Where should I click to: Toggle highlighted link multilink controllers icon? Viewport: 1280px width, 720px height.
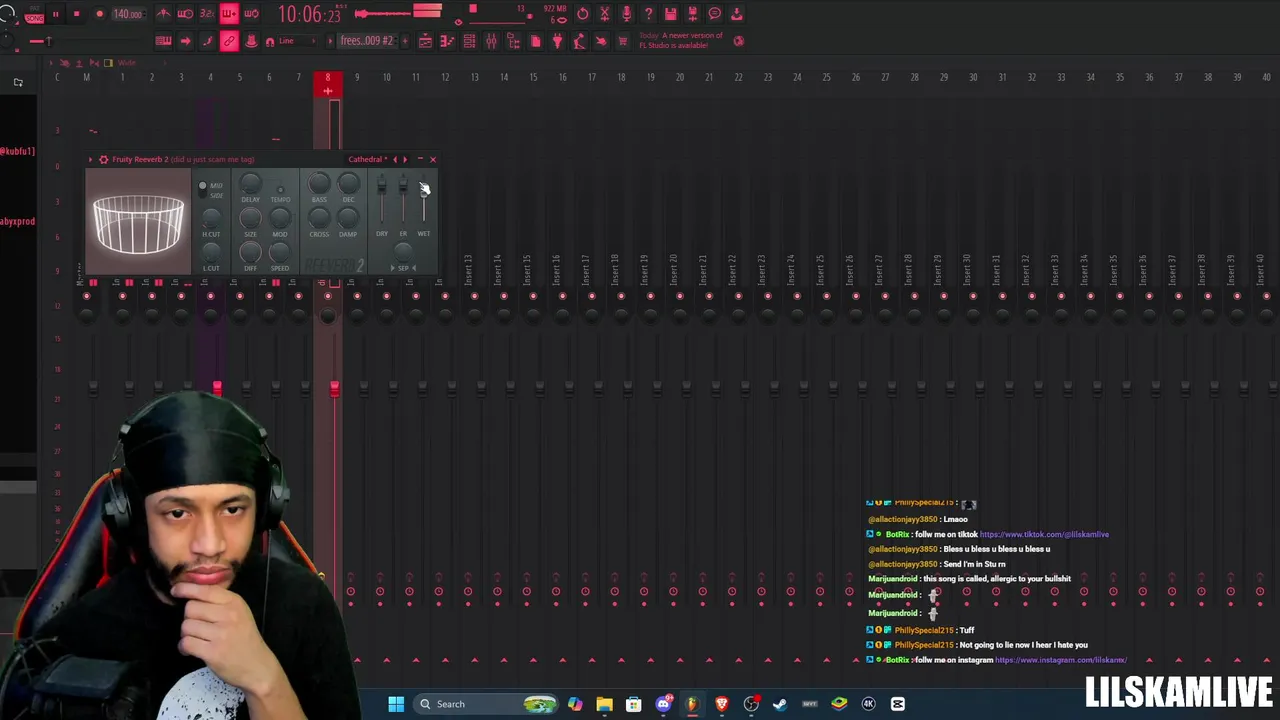click(229, 41)
